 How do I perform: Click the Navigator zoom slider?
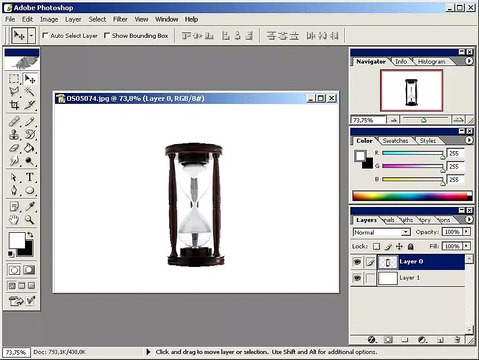click(425, 120)
